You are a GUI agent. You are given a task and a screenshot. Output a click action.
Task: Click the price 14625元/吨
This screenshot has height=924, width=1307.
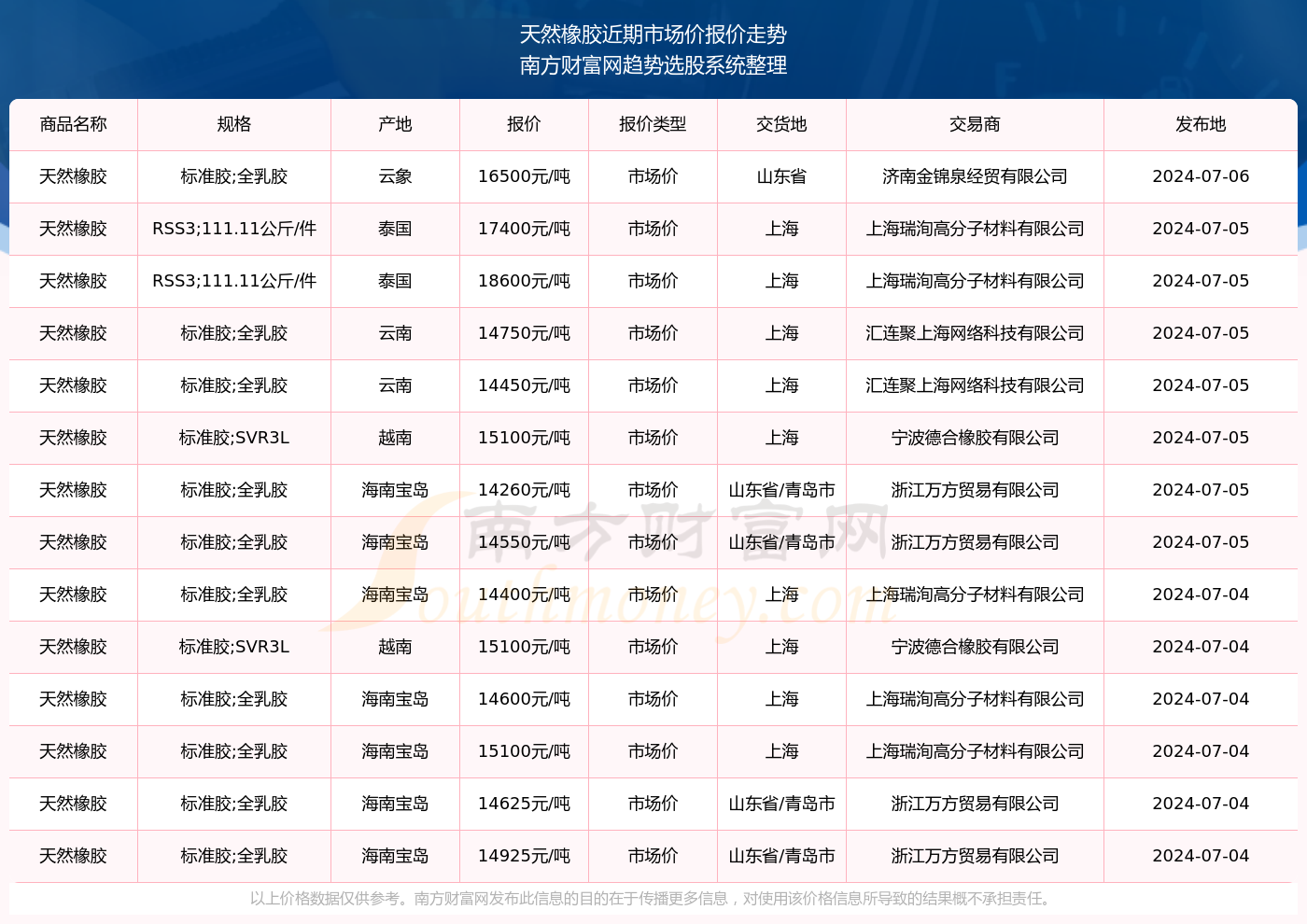pos(524,804)
